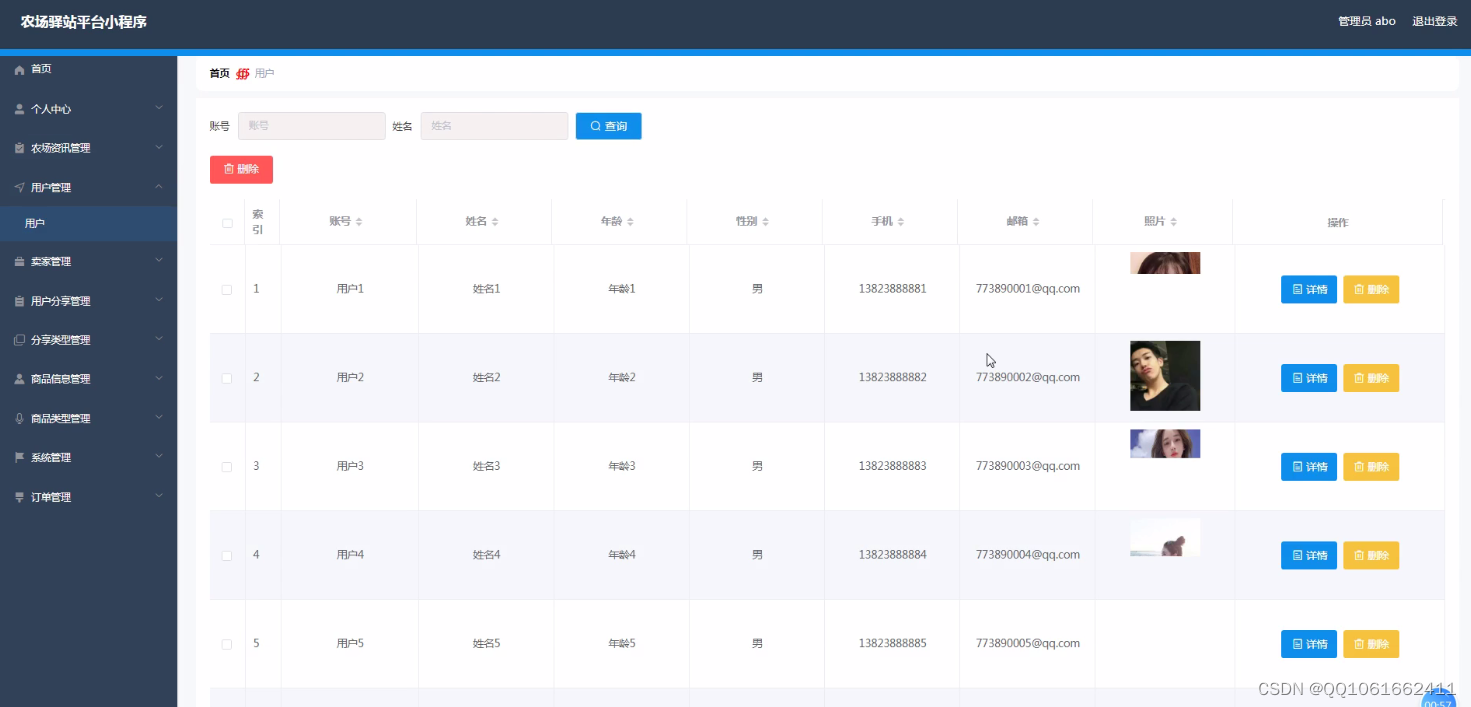Click the sort arrows in 年龄 column header
The width and height of the screenshot is (1471, 707).
click(x=630, y=222)
